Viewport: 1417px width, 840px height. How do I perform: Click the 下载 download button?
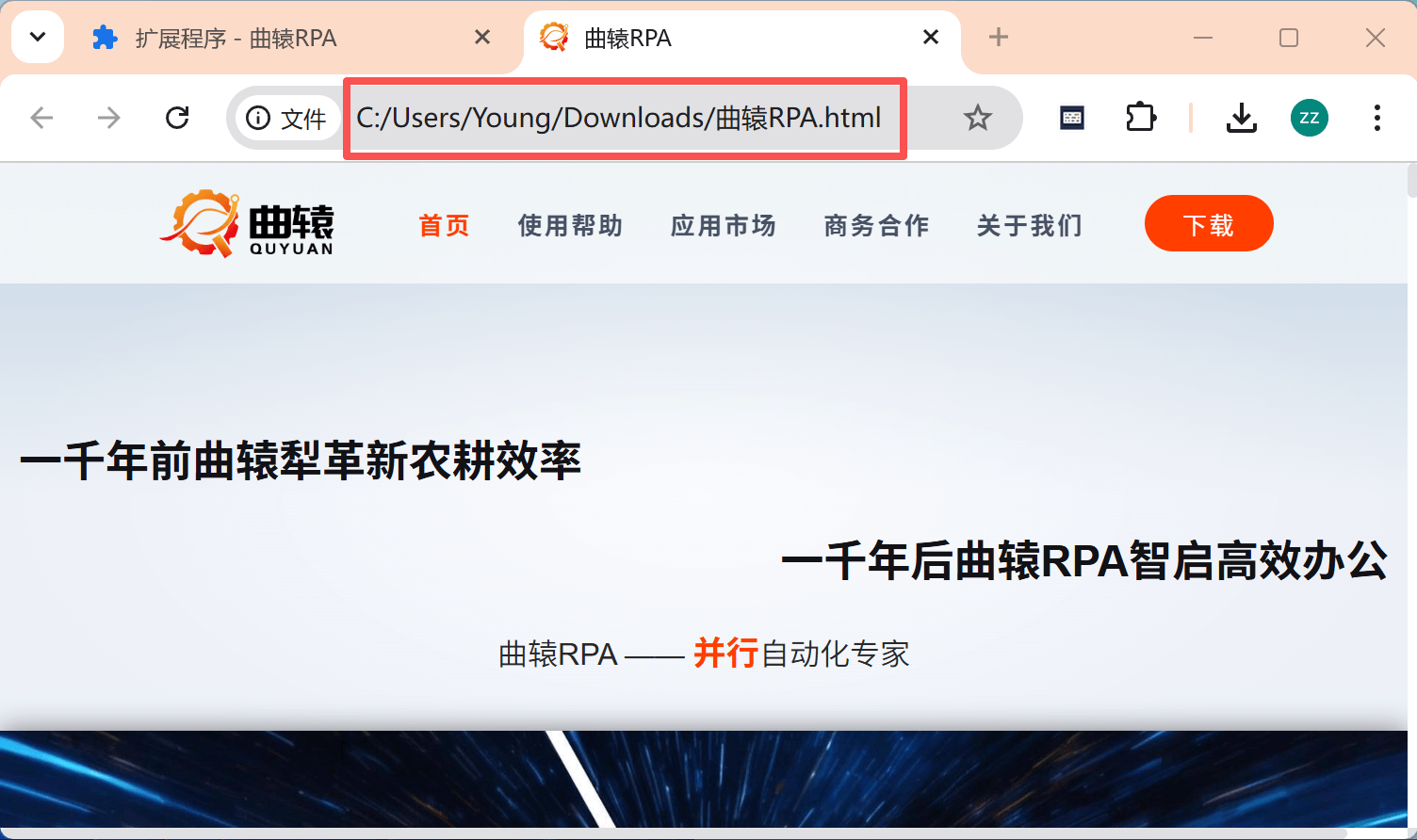(x=1208, y=224)
